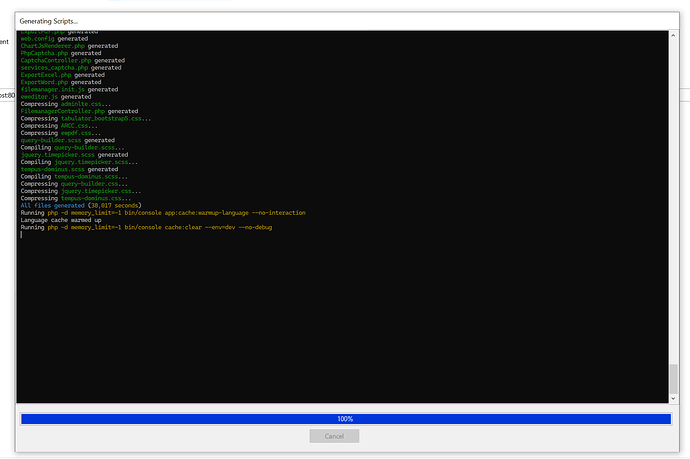The image size is (690, 459).
Task: Click the Cancel button below progress bar
Action: pos(334,436)
